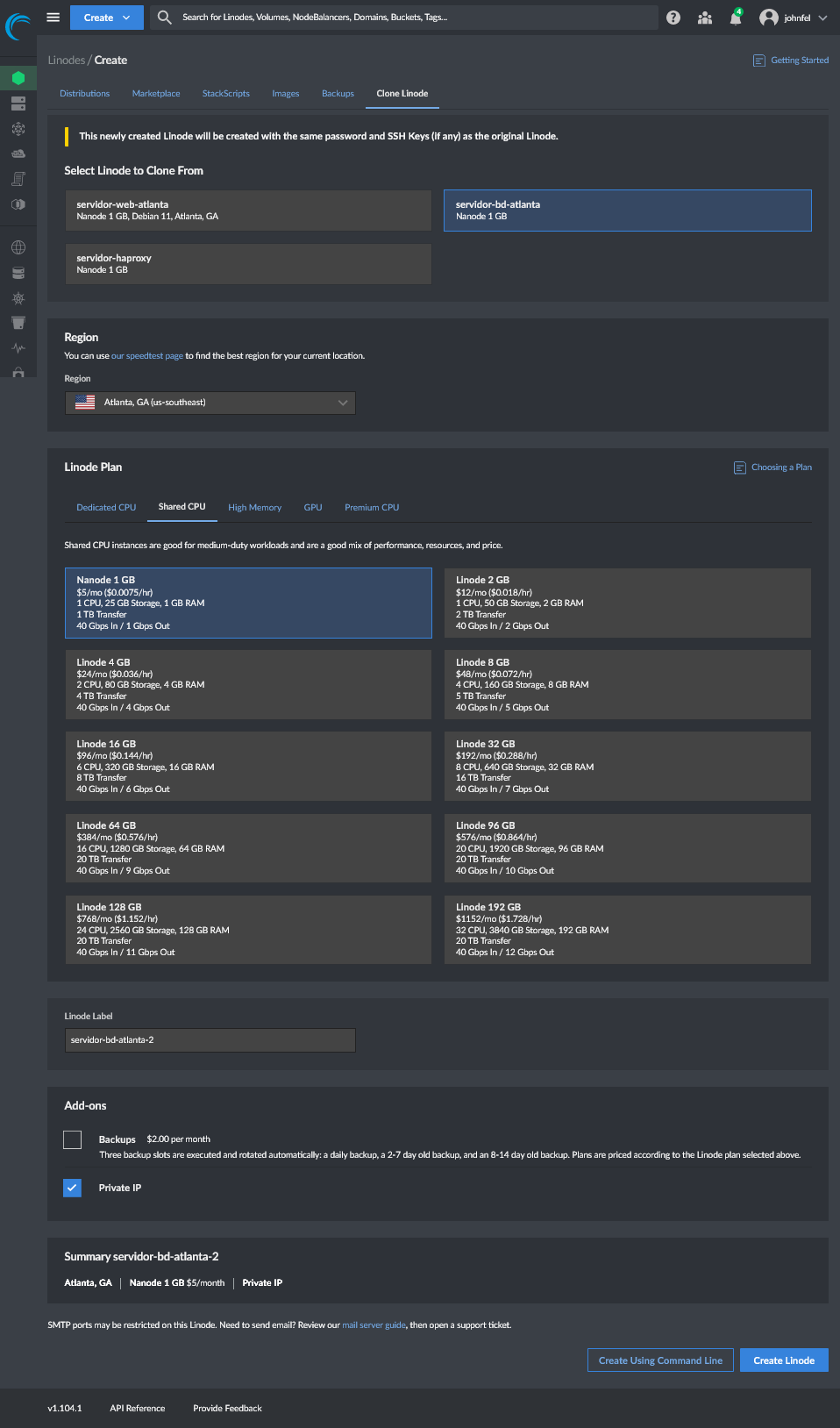Open the notifications bell icon
The width and height of the screenshot is (840, 1428).
[735, 18]
